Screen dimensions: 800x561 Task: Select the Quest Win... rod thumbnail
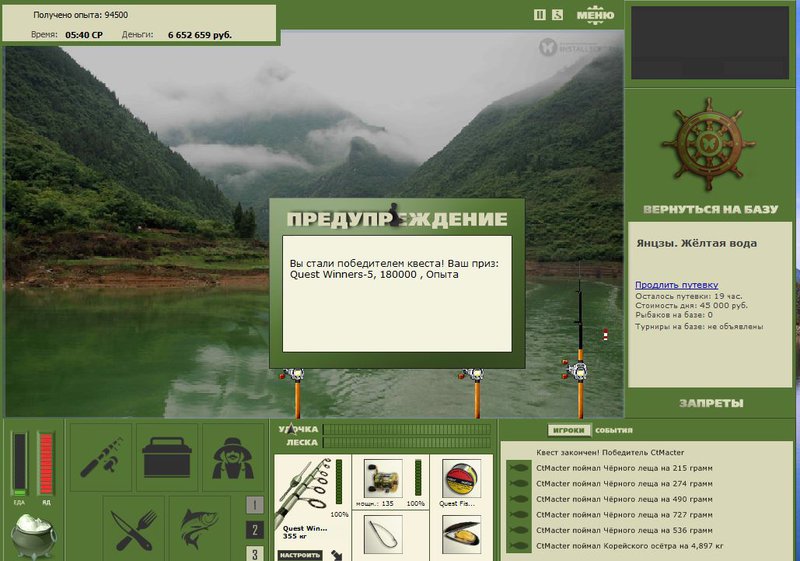click(306, 491)
